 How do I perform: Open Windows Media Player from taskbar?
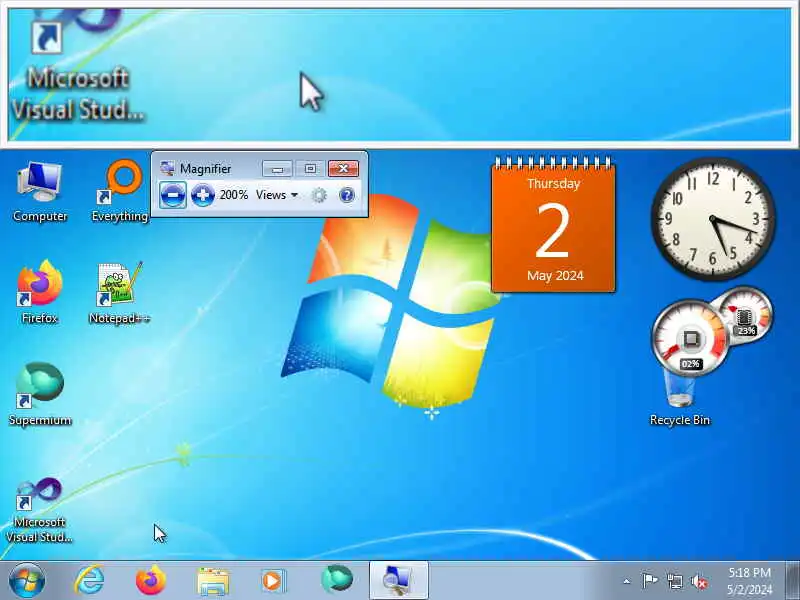coord(274,581)
